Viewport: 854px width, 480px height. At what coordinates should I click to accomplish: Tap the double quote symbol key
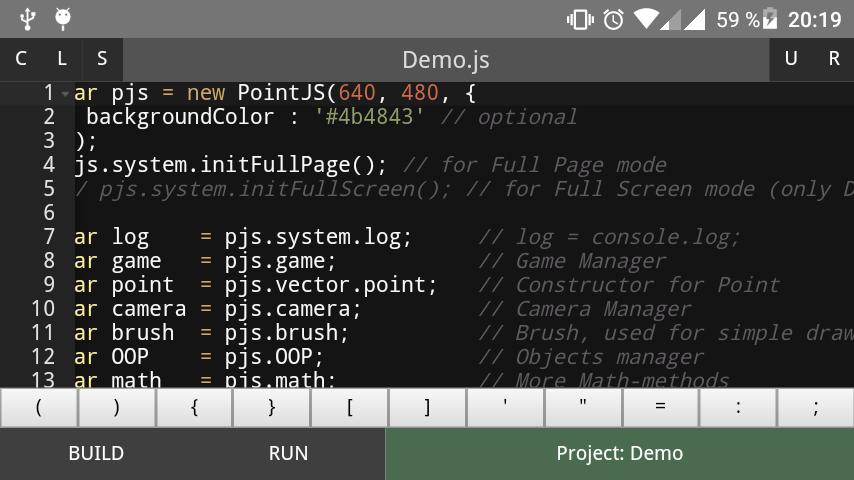[583, 408]
